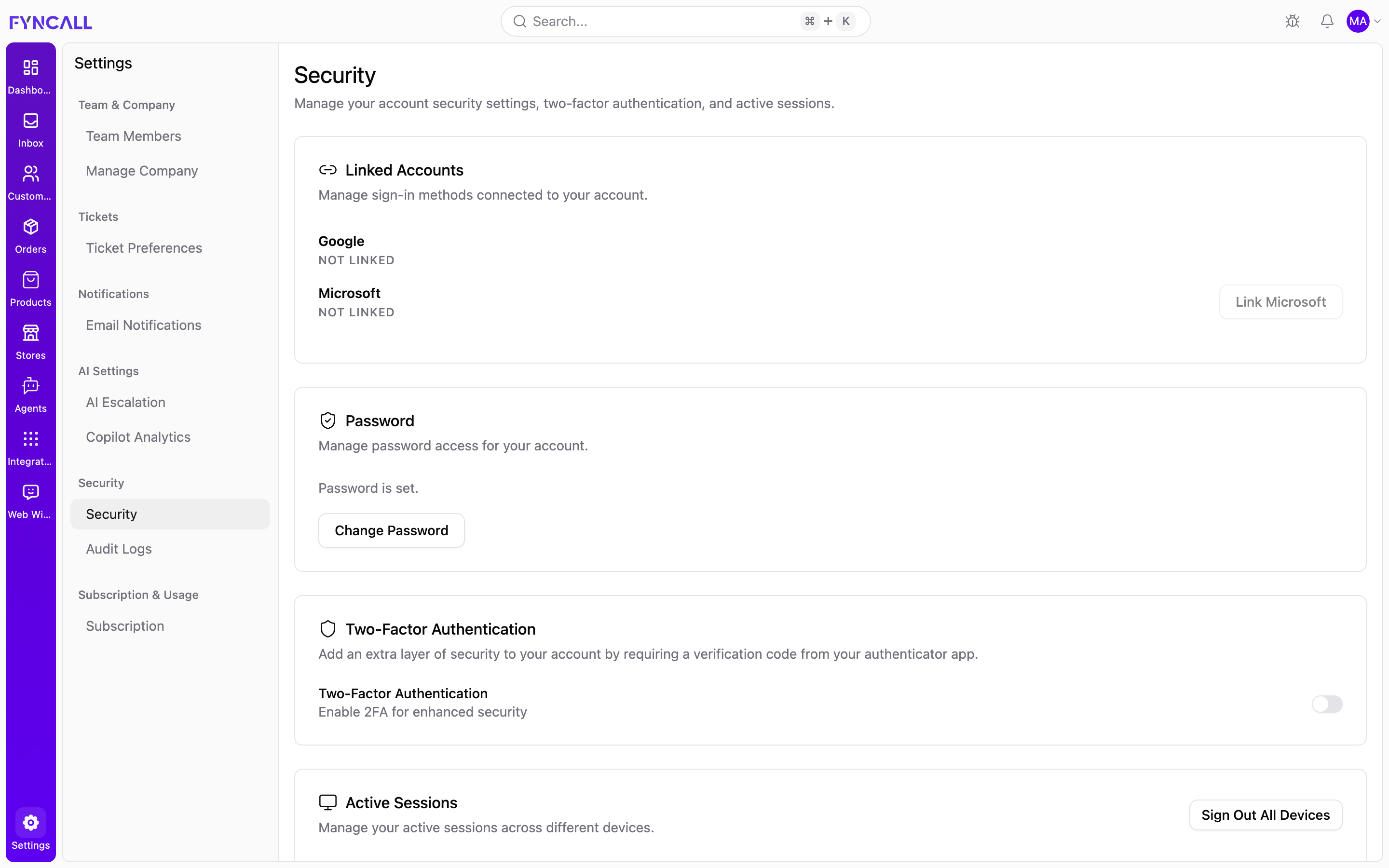This screenshot has width=1389, height=868.
Task: Click the Active Sessions monitor icon
Action: tap(328, 802)
